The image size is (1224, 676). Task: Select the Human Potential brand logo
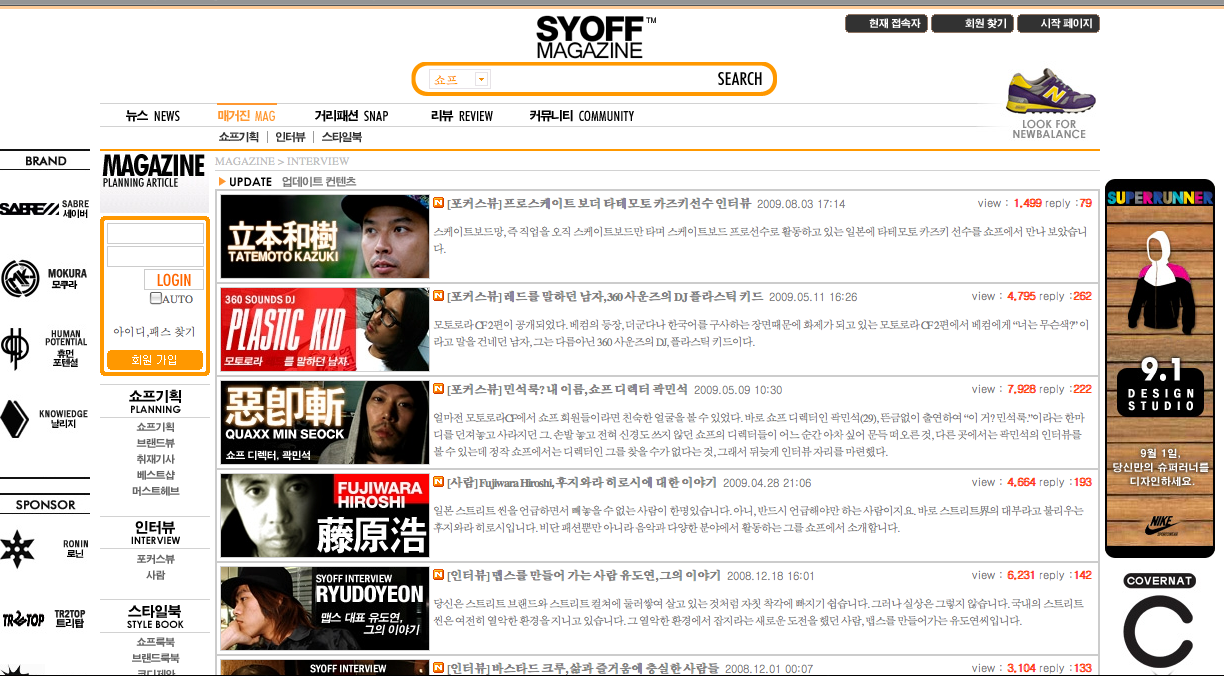click(44, 349)
